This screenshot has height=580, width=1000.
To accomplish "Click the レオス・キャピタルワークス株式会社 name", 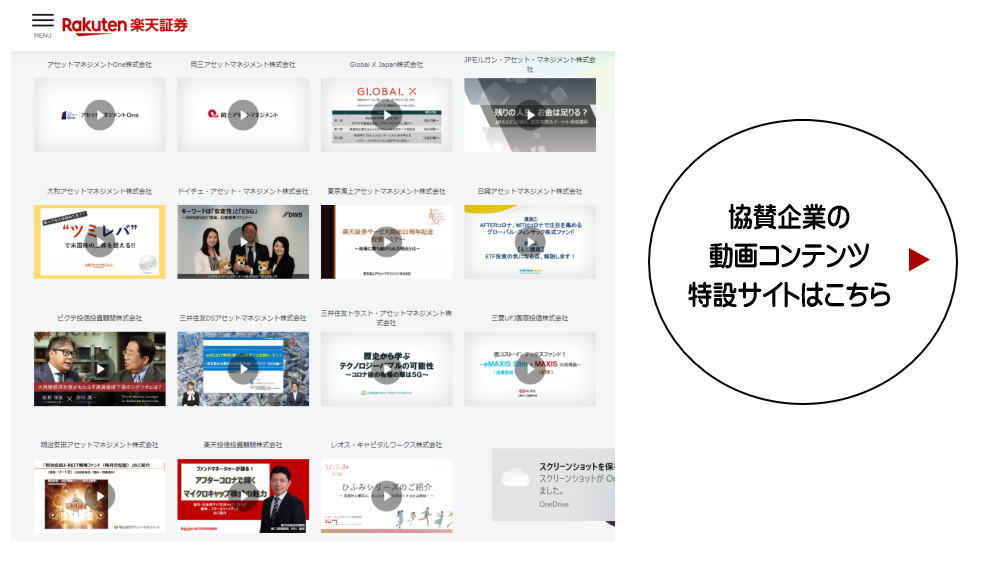I will [x=386, y=445].
